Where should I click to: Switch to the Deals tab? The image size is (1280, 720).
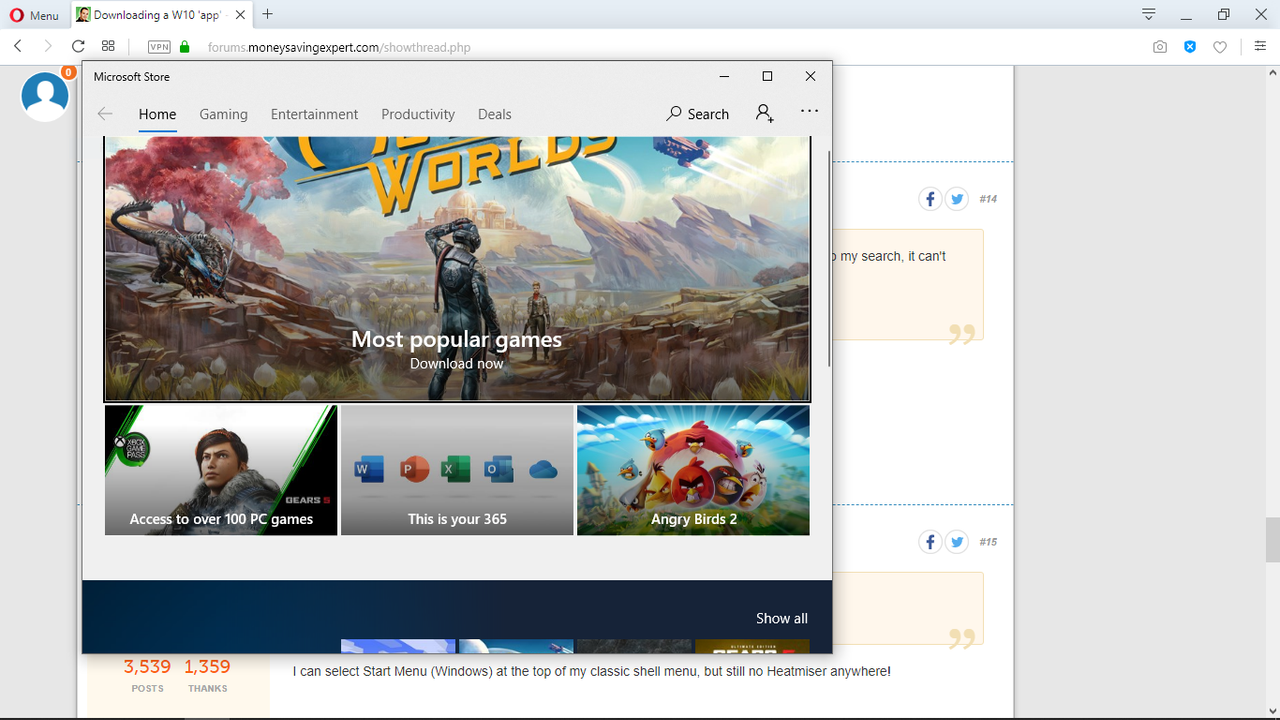494,114
